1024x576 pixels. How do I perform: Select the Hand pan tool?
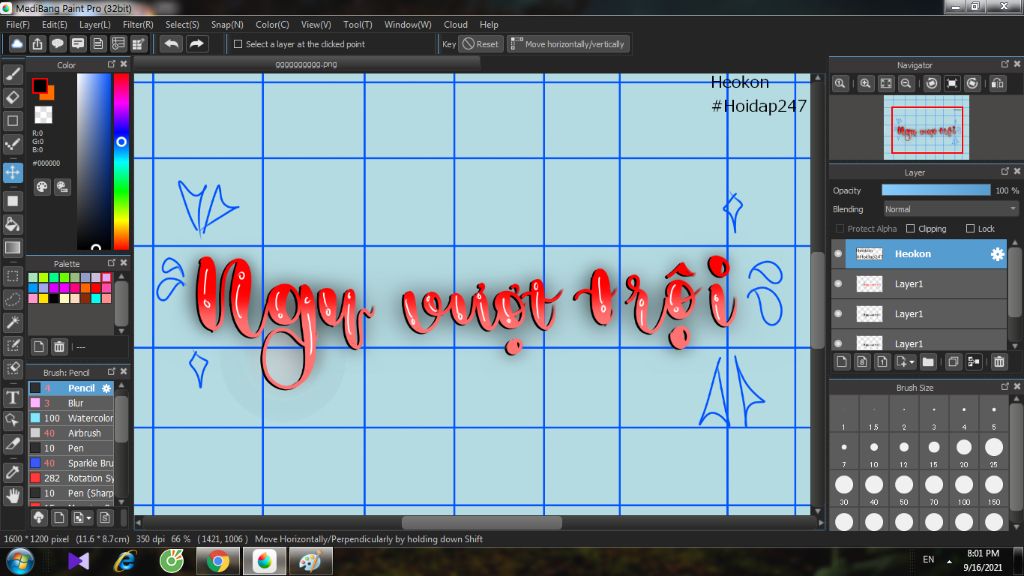12,496
